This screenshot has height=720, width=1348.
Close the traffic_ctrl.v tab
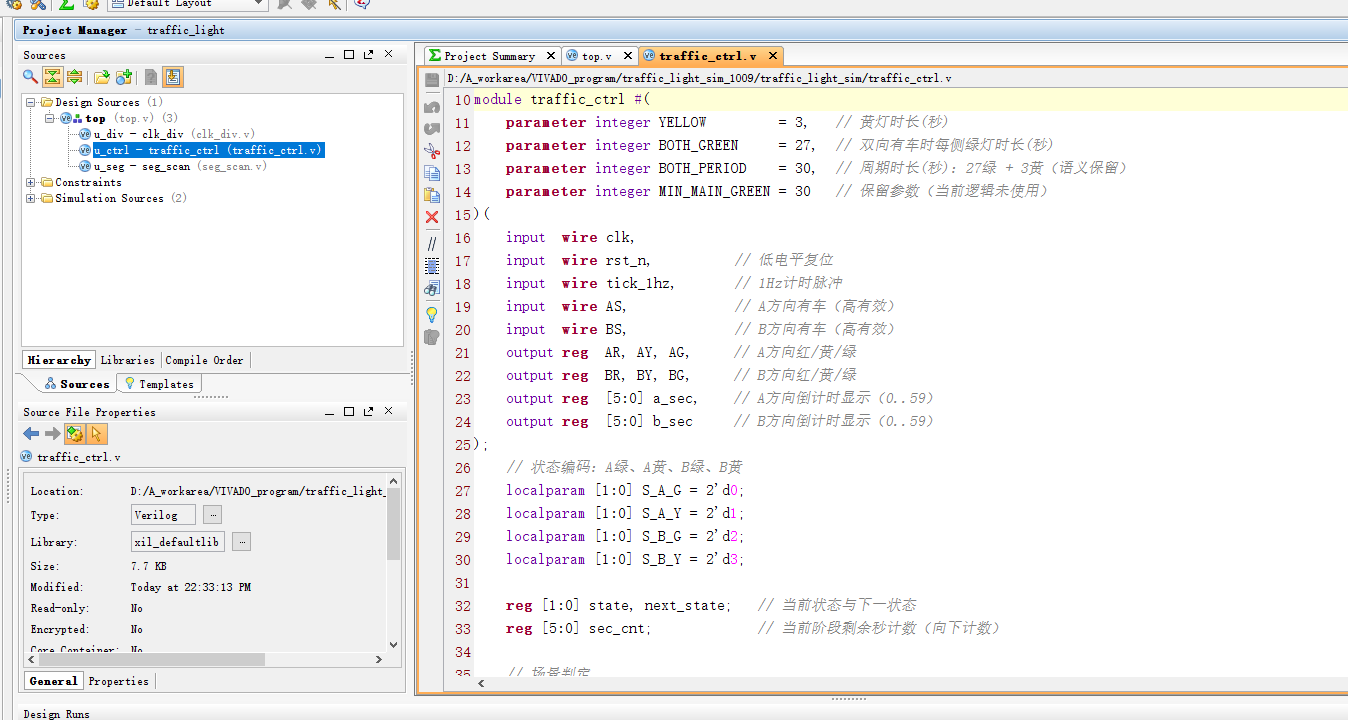tap(772, 56)
